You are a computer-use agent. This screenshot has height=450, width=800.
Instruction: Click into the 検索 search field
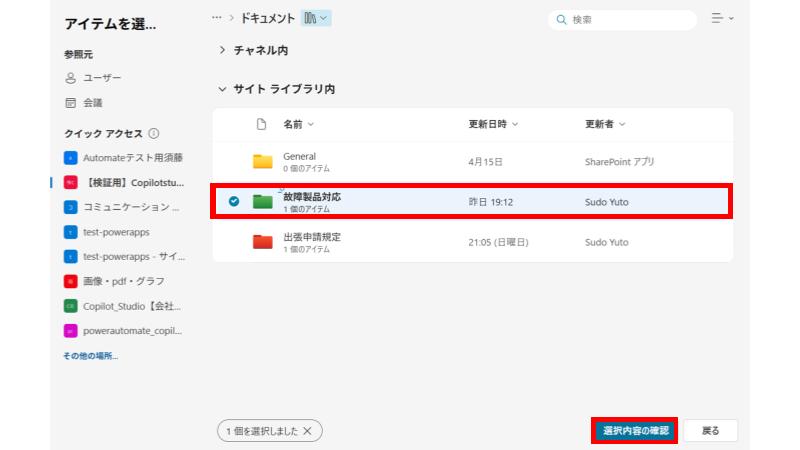point(622,19)
